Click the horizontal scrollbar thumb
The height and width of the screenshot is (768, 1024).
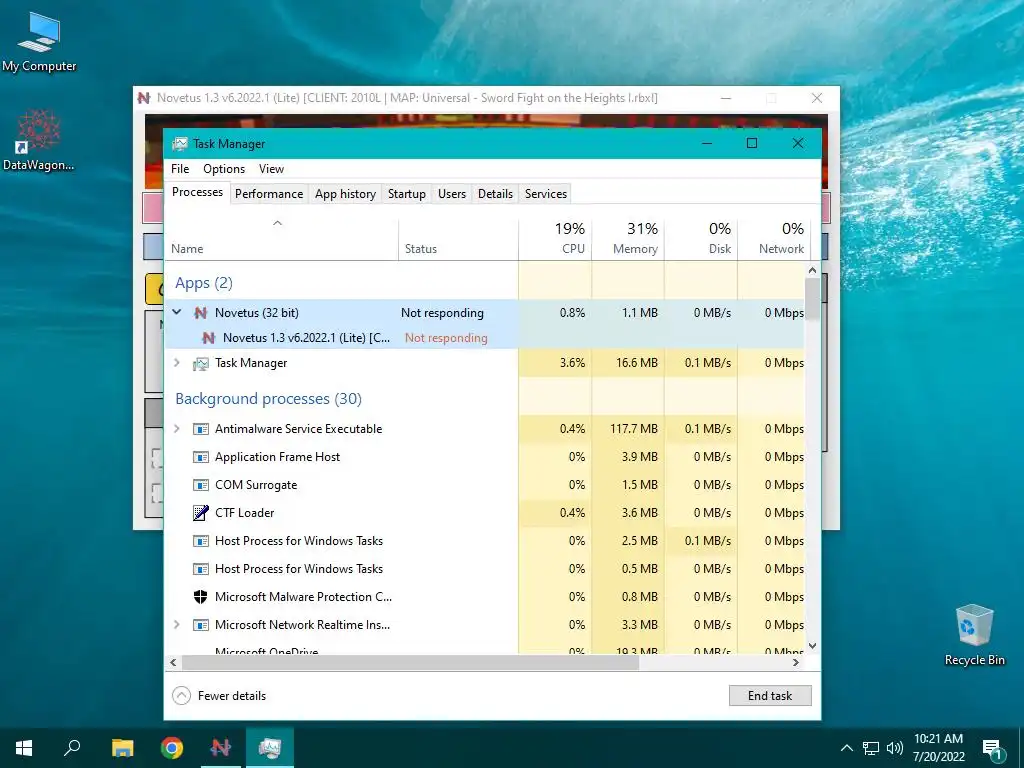pyautogui.click(x=410, y=662)
